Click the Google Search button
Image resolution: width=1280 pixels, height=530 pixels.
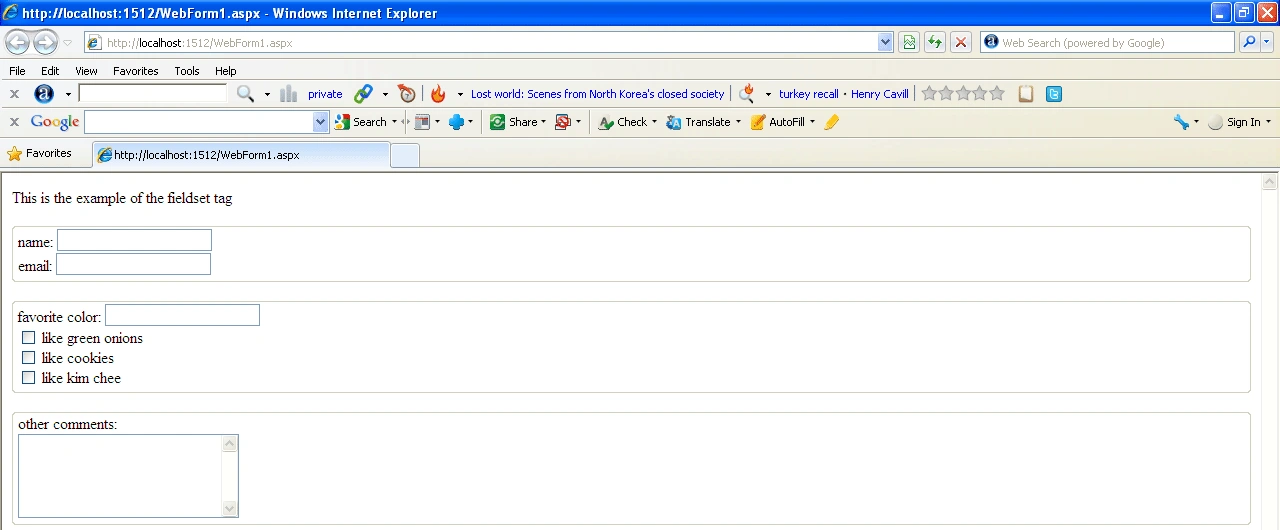click(x=360, y=122)
